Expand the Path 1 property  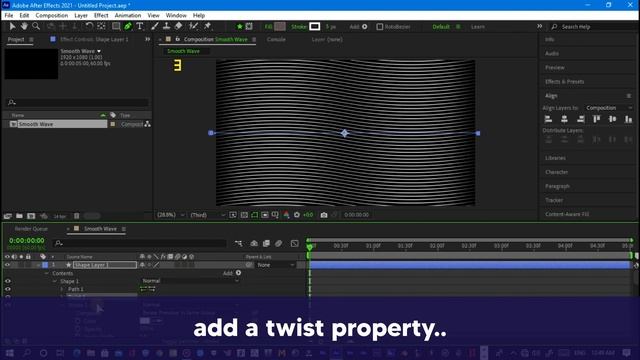pos(62,289)
